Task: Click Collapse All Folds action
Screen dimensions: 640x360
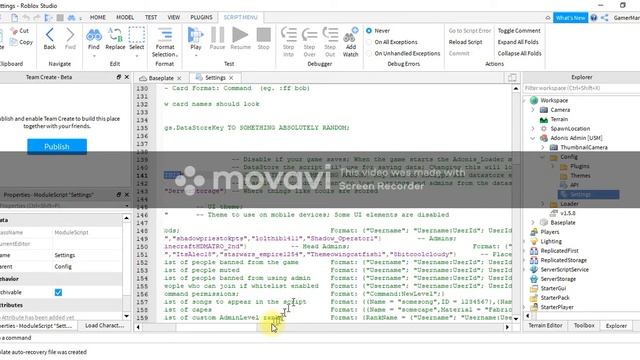Action: click(x=519, y=53)
